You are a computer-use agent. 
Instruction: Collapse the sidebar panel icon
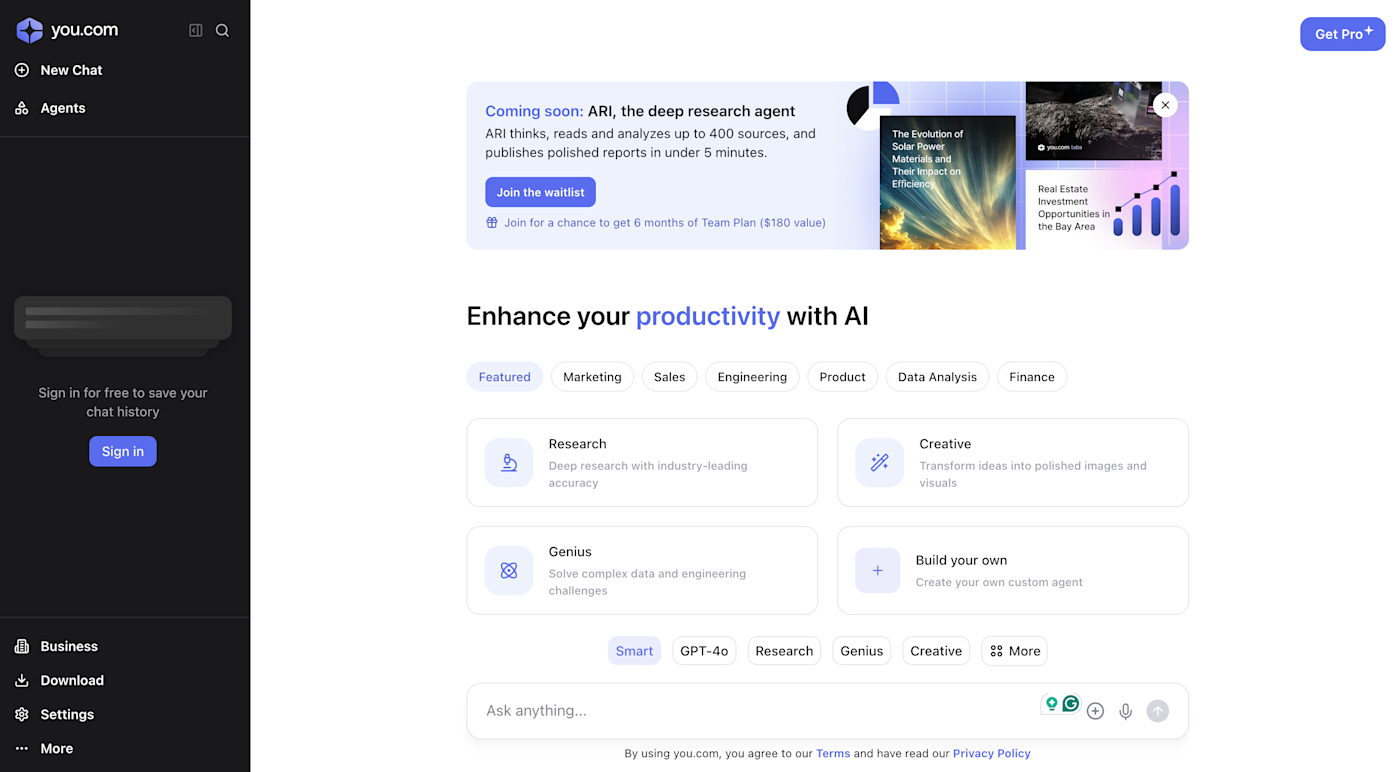point(196,30)
